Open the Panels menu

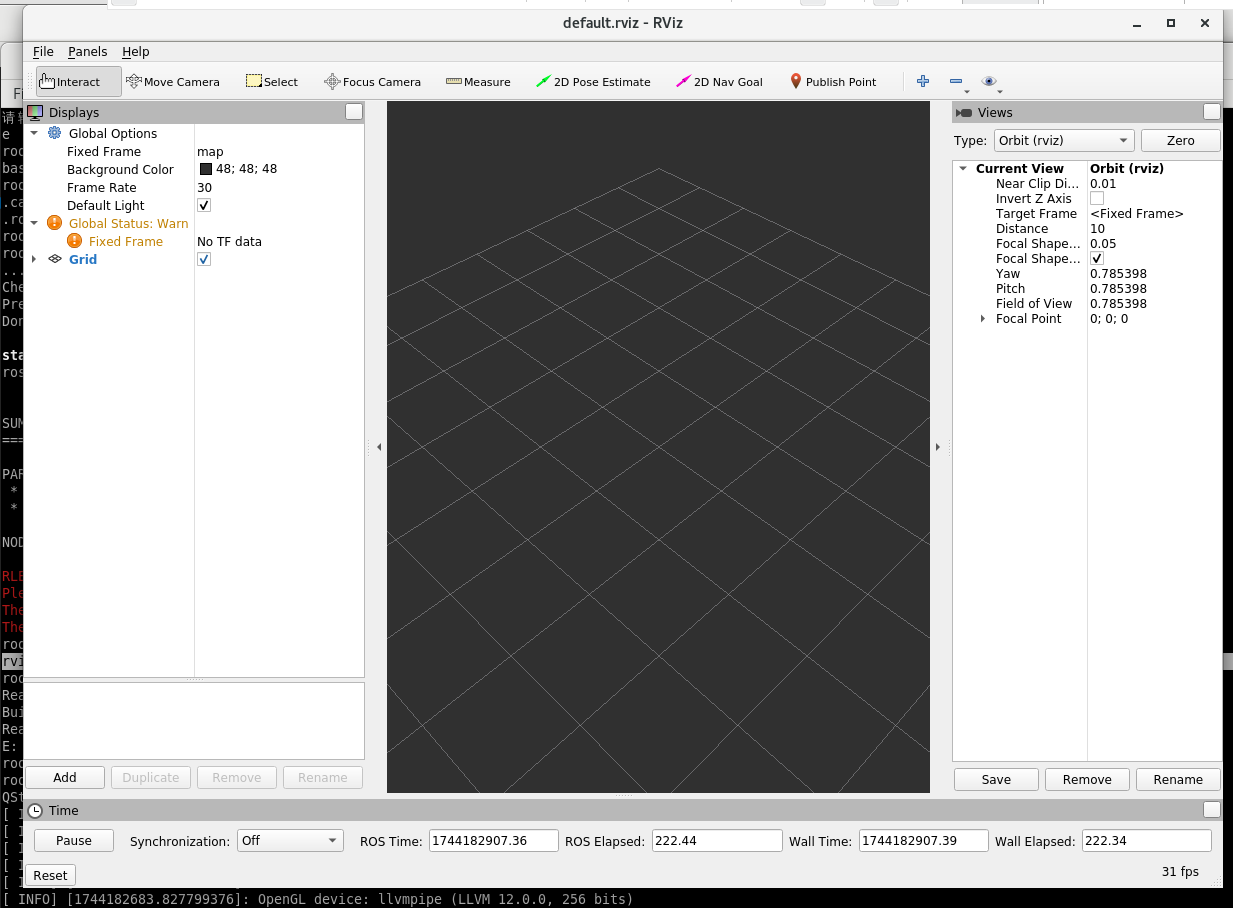87,51
